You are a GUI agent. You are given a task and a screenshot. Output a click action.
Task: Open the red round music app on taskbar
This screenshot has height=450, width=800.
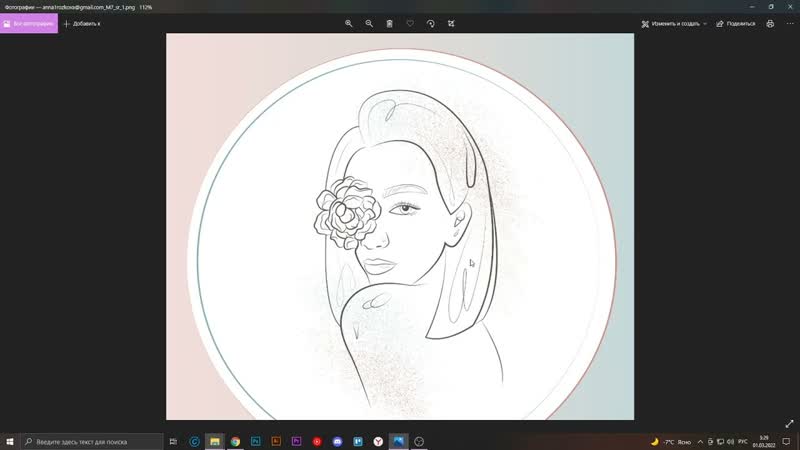(317, 441)
